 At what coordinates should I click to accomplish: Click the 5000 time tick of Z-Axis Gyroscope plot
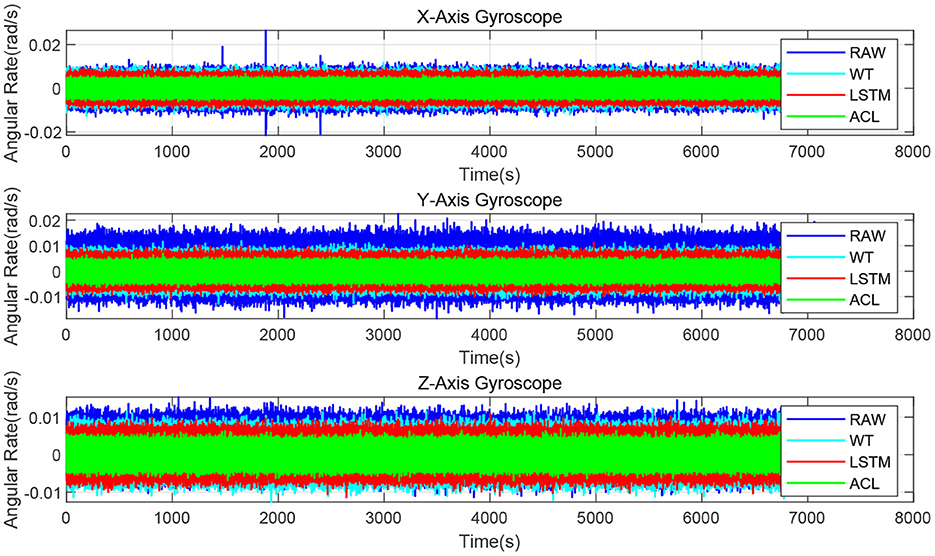click(x=595, y=518)
